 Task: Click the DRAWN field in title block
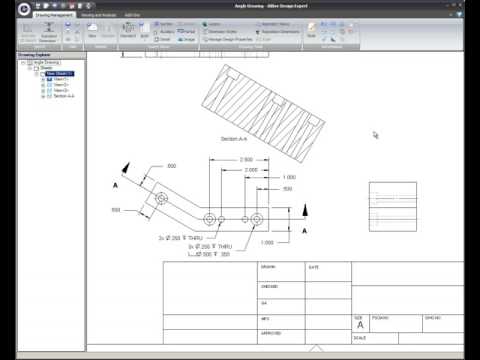point(281,272)
